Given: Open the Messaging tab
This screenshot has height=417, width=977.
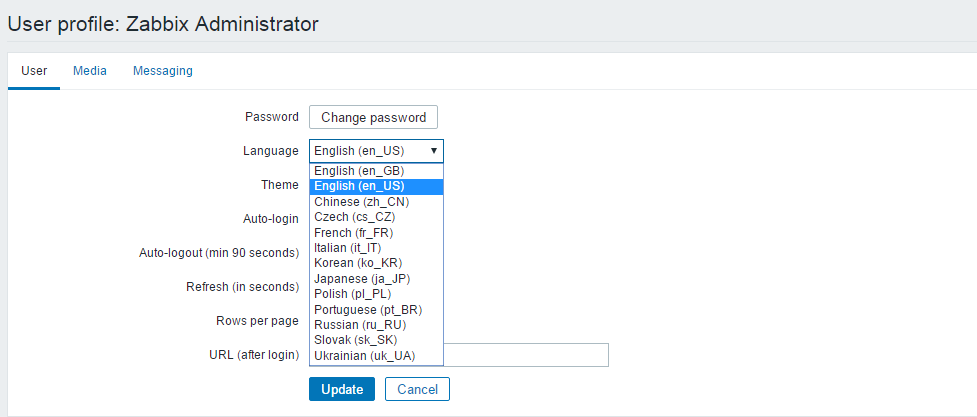Looking at the screenshot, I should tap(163, 71).
